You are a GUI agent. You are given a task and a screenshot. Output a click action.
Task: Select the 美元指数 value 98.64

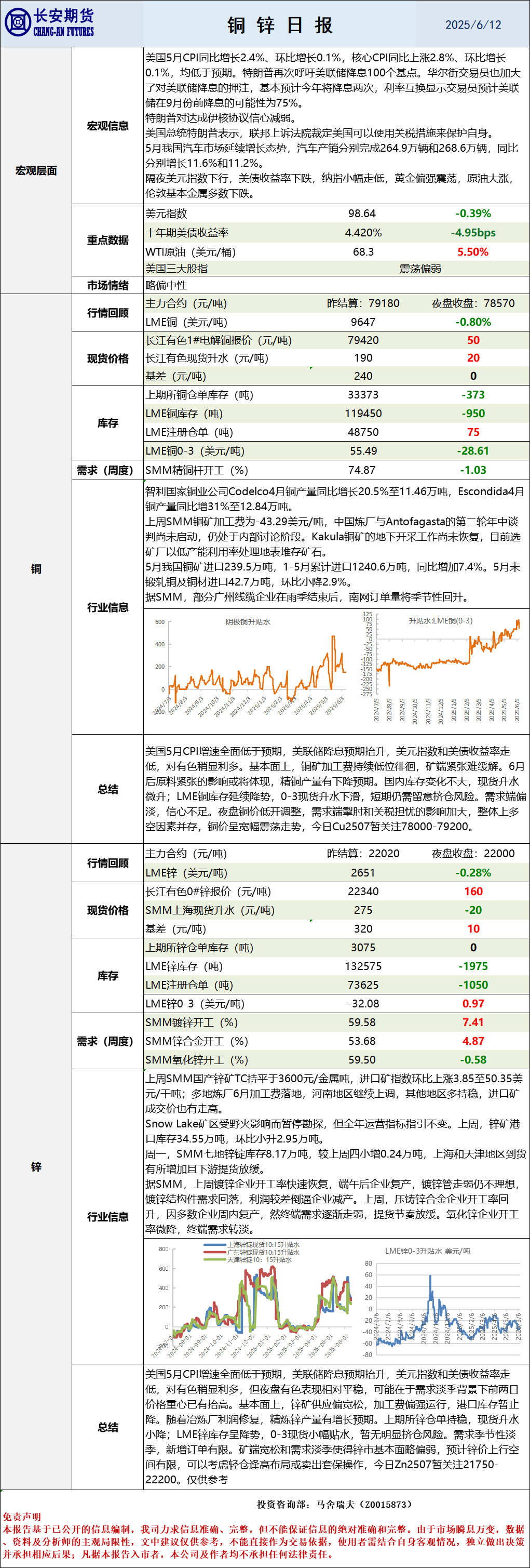(x=362, y=214)
